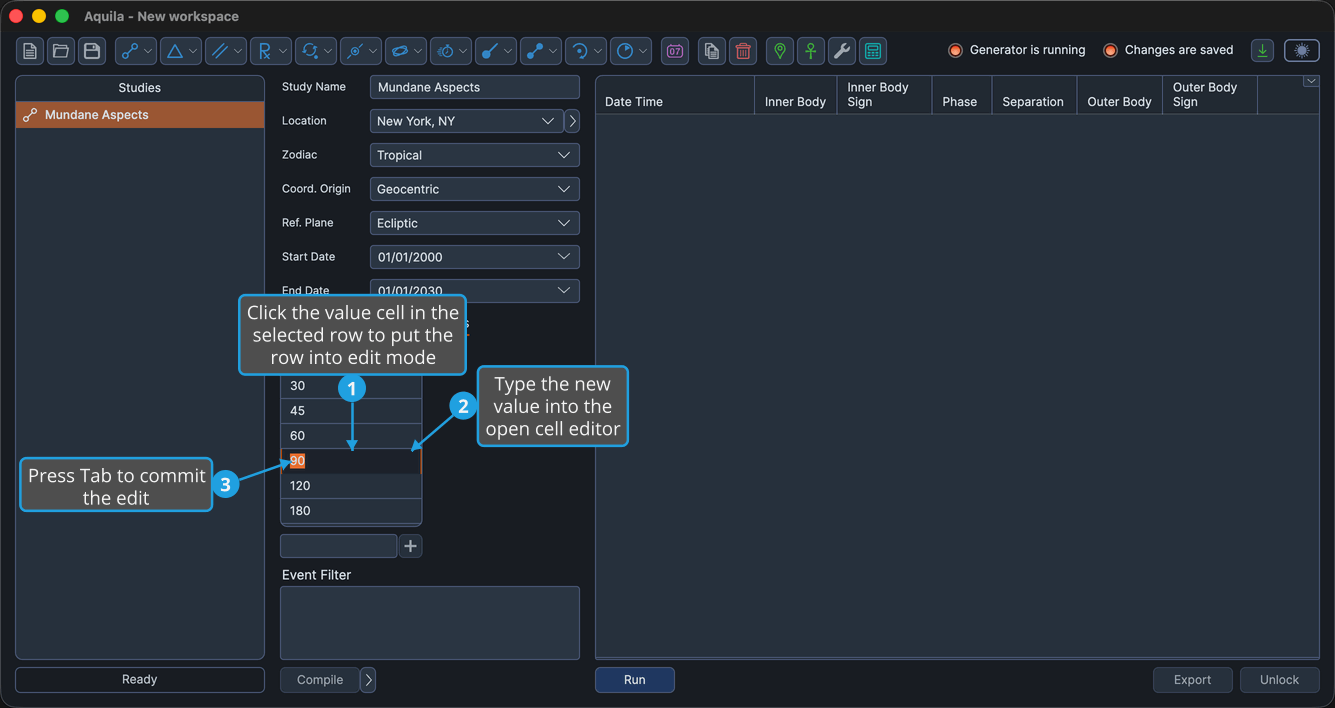Viewport: 1335px width, 708px height.
Task: Click the Studies panel header
Action: pyautogui.click(x=140, y=88)
